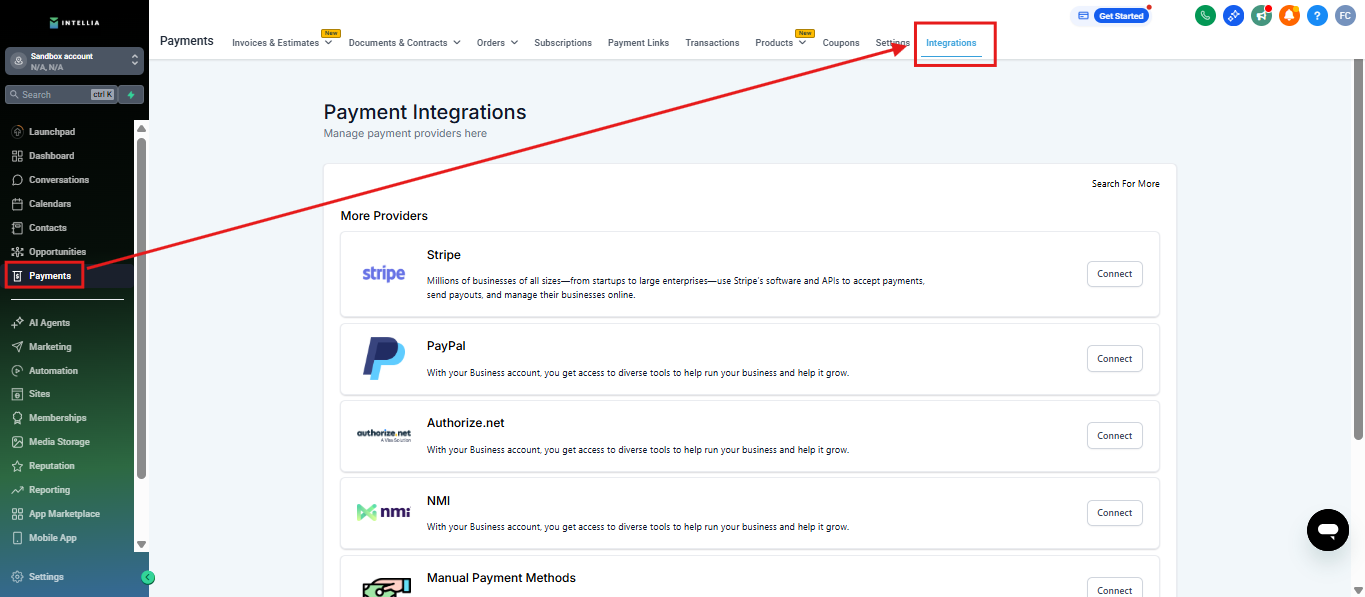
Task: Click the blue question mark help icon
Action: coord(1317,16)
